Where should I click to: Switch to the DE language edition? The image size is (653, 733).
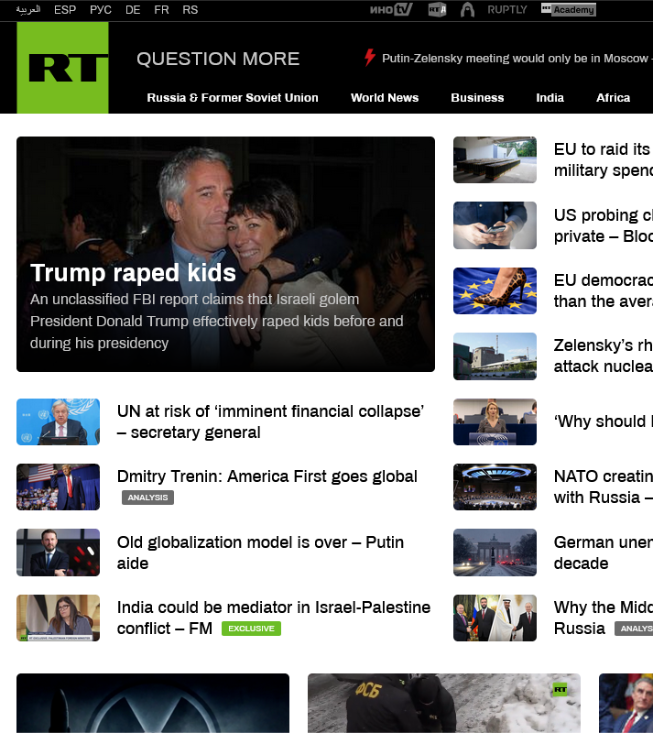(x=133, y=10)
